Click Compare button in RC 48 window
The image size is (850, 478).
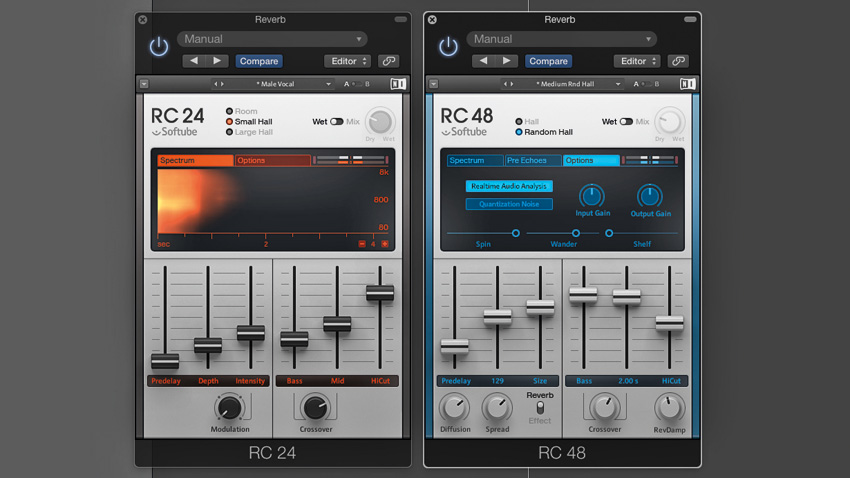tap(549, 61)
